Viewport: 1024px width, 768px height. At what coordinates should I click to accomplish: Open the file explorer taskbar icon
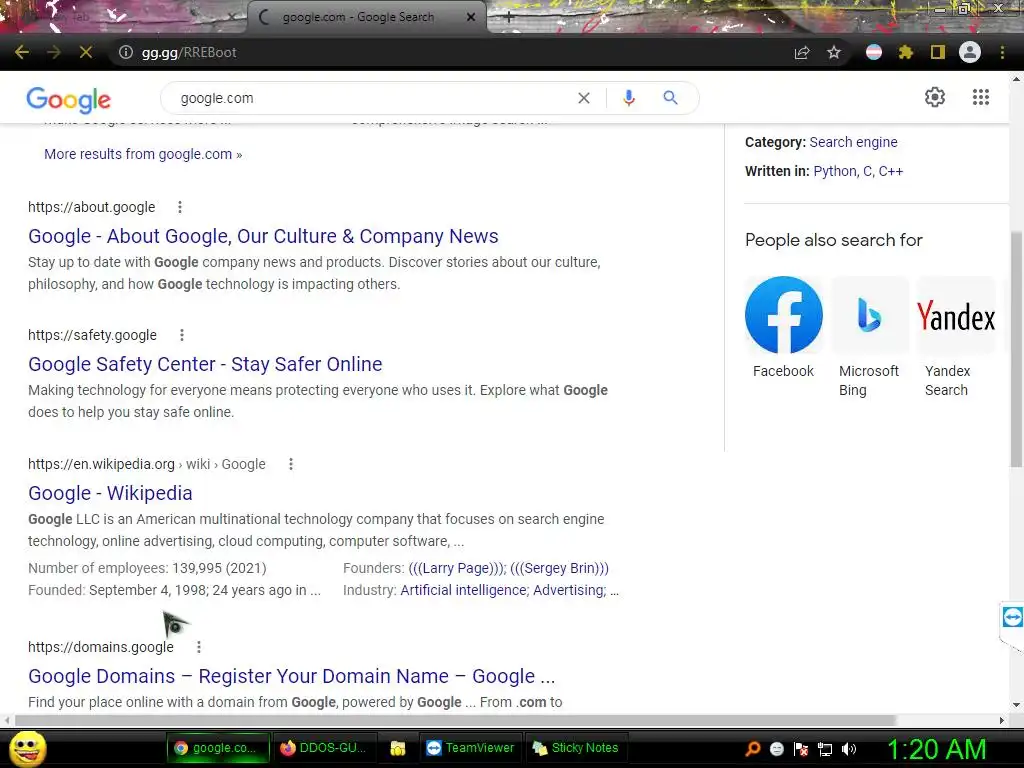tap(398, 748)
